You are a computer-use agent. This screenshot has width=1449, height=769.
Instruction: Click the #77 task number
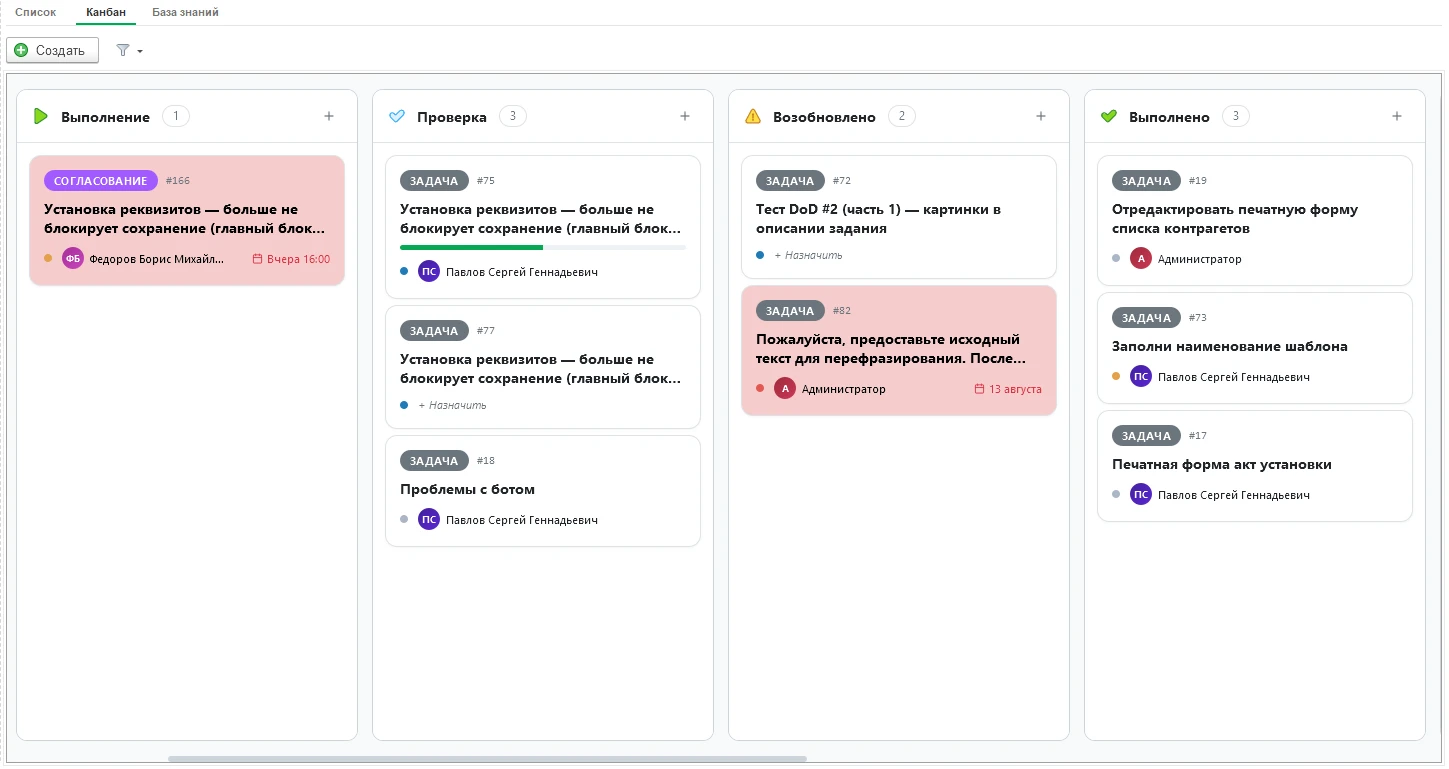(x=486, y=330)
